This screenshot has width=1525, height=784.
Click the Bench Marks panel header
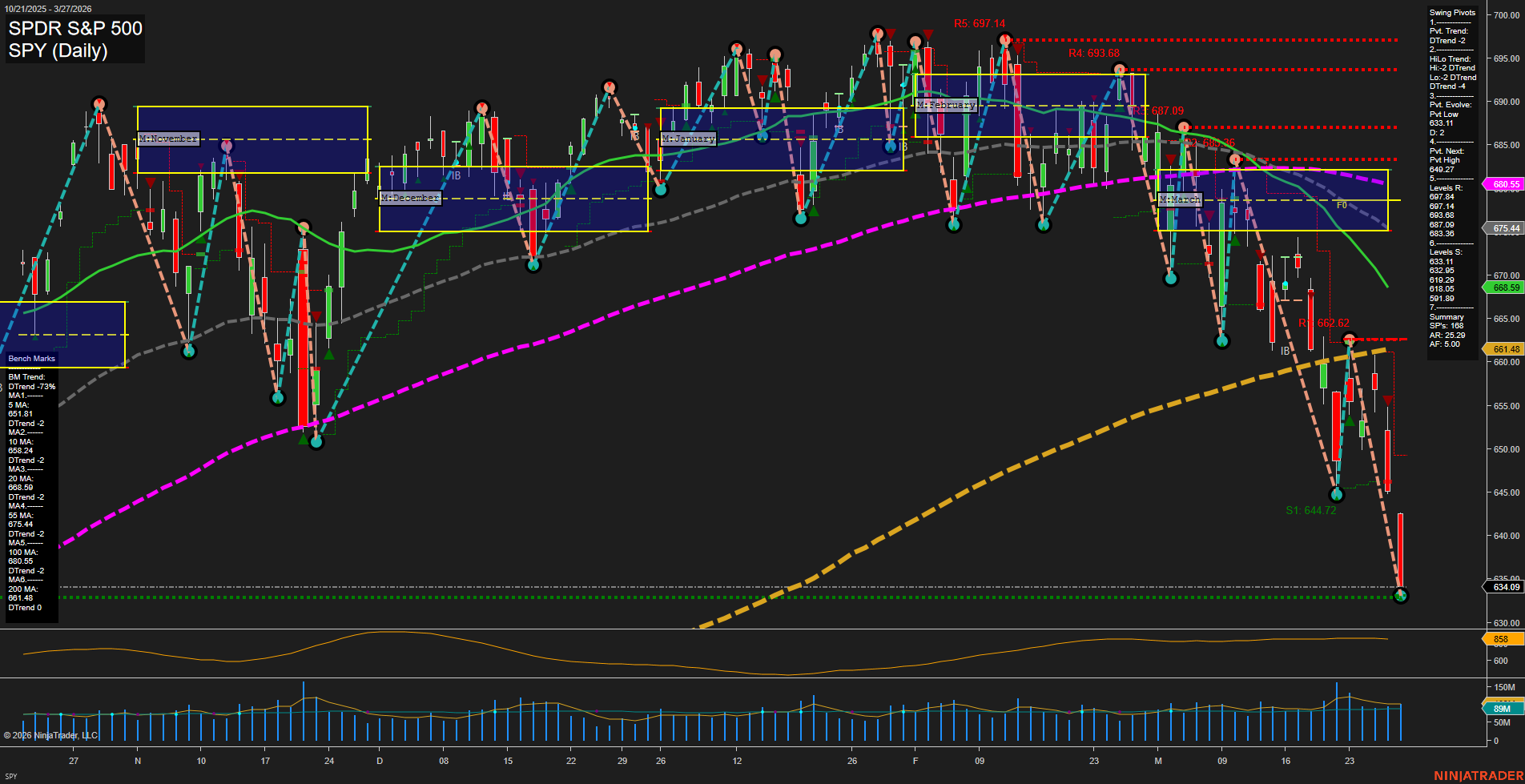point(32,359)
